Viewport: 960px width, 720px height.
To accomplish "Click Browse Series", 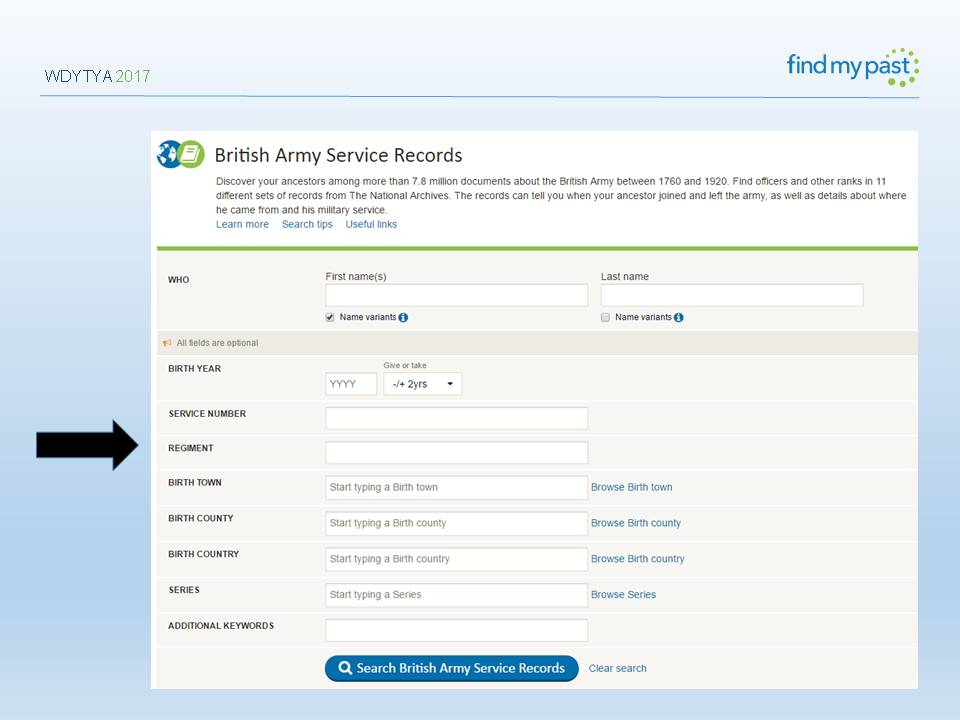I will (623, 595).
